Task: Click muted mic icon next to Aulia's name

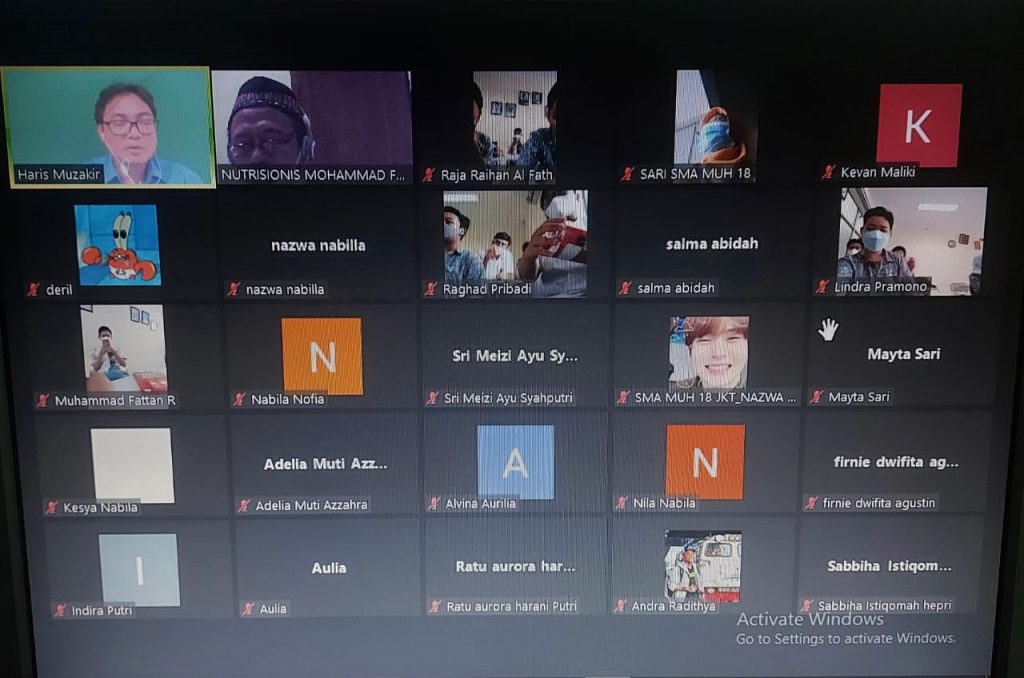Action: coord(248,609)
